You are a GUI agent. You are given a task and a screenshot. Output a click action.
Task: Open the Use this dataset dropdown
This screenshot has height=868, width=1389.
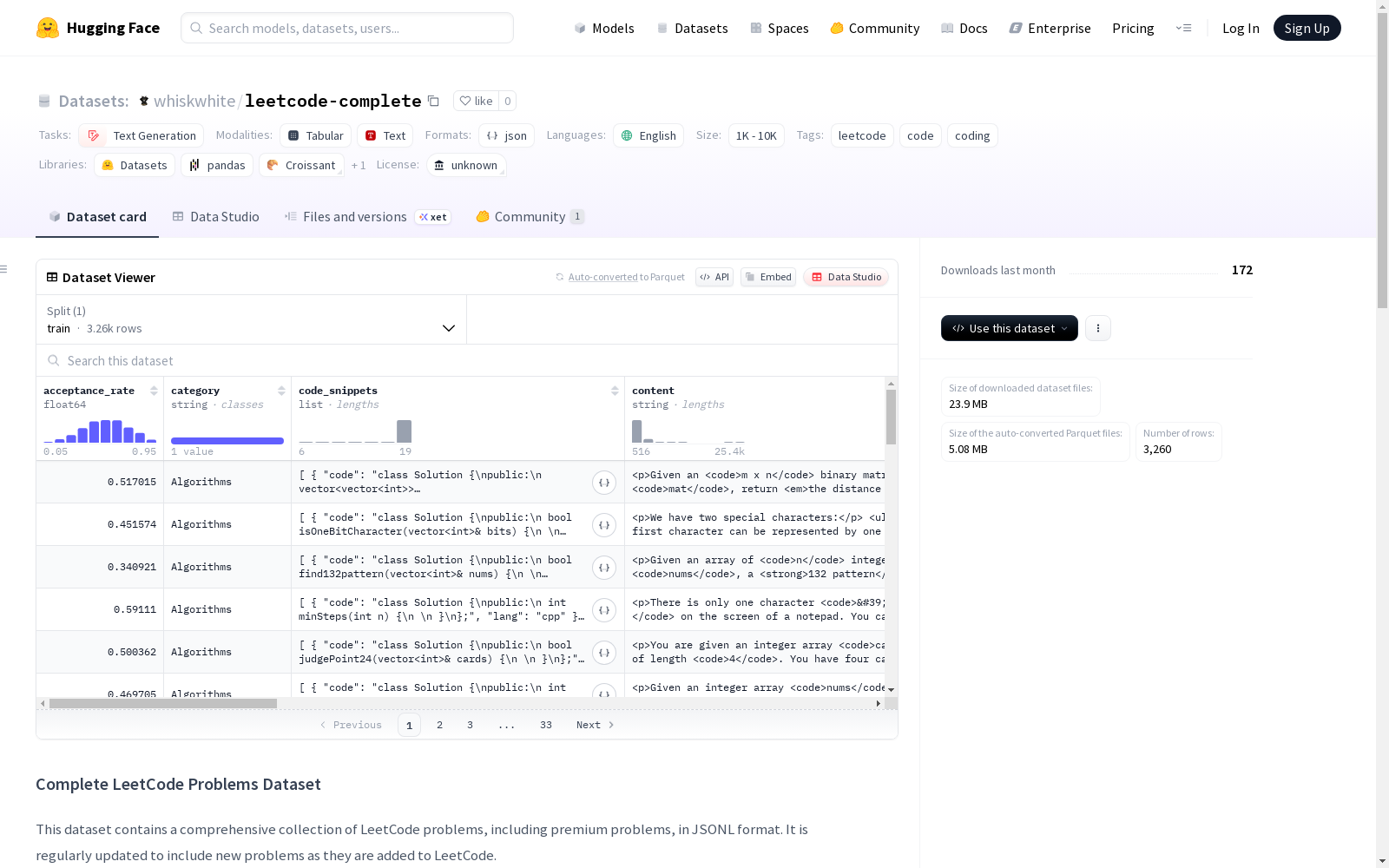point(1010,328)
